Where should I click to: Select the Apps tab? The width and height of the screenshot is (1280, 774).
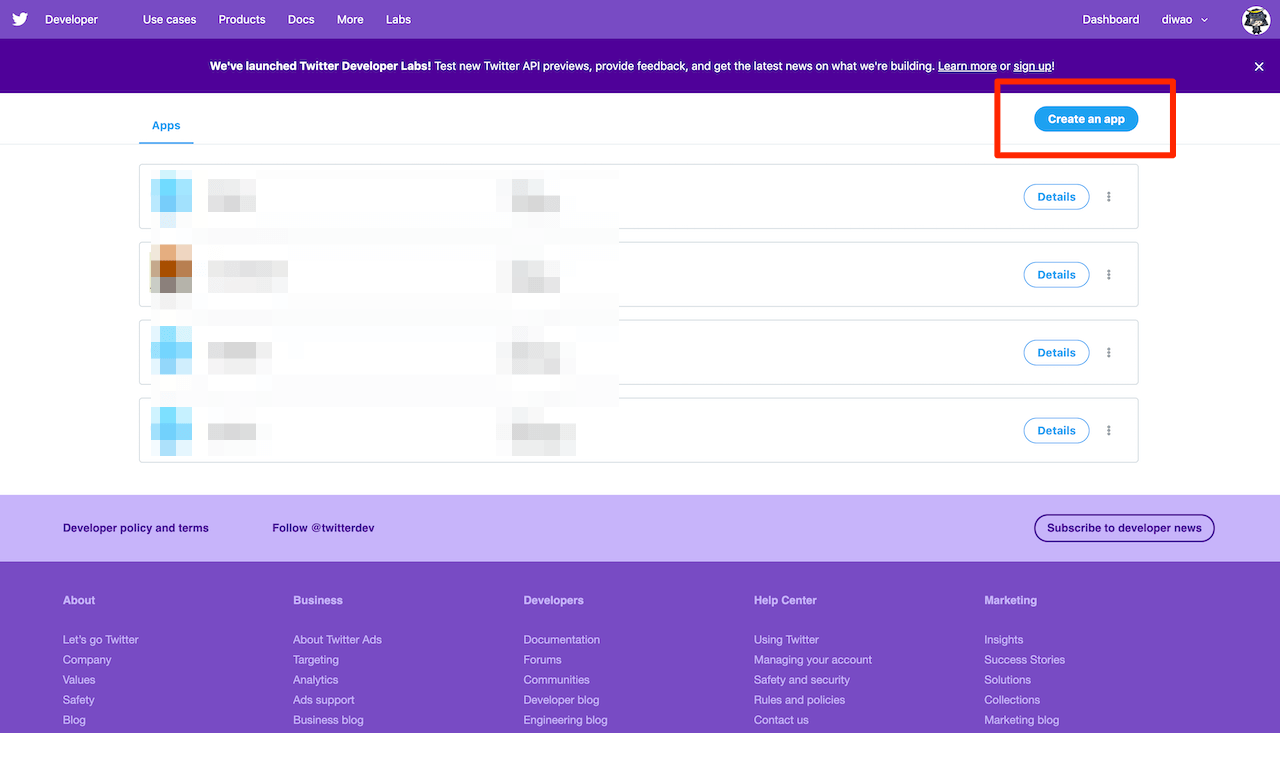click(166, 126)
